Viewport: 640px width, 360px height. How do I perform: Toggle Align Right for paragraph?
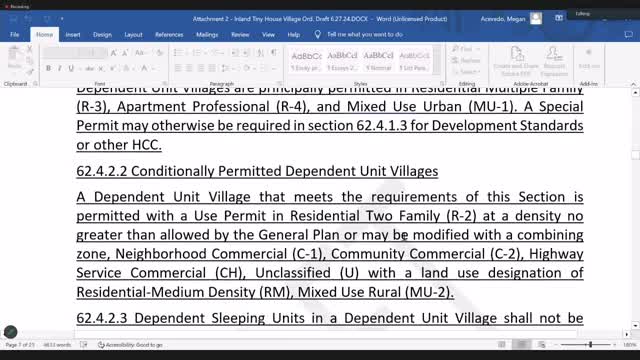point(200,68)
